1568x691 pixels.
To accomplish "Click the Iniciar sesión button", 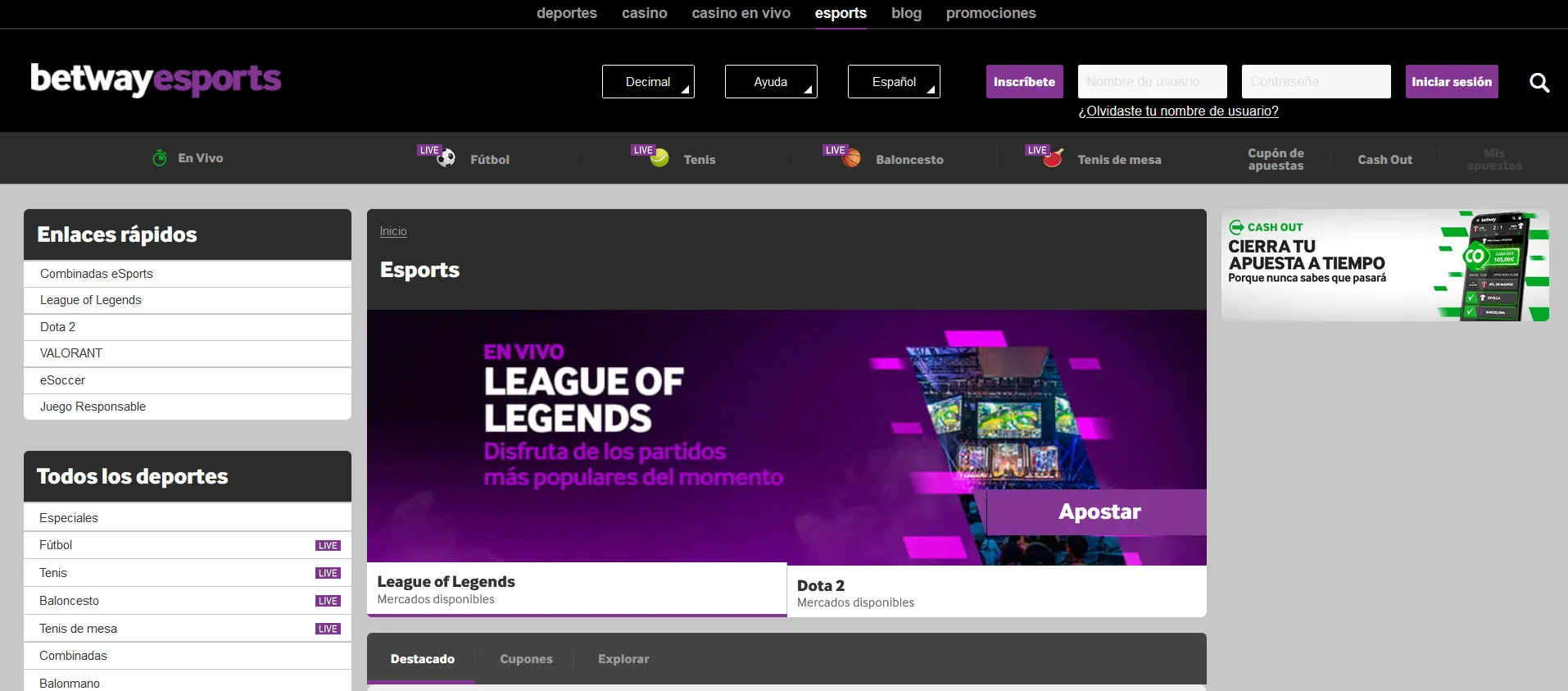I will pyautogui.click(x=1452, y=82).
